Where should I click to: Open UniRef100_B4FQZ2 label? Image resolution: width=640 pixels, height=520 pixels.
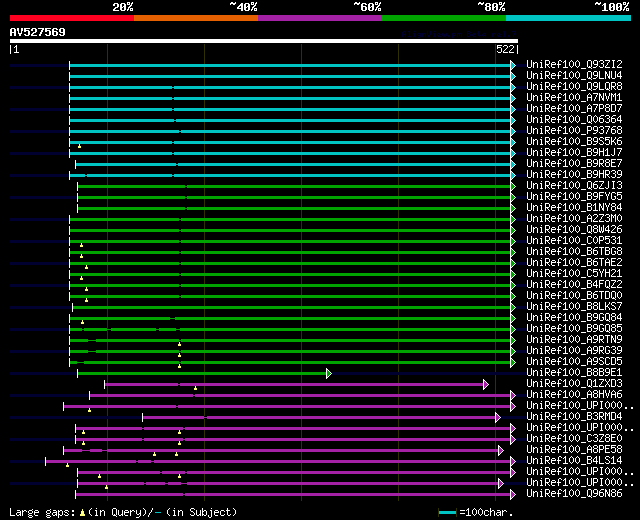tap(574, 285)
